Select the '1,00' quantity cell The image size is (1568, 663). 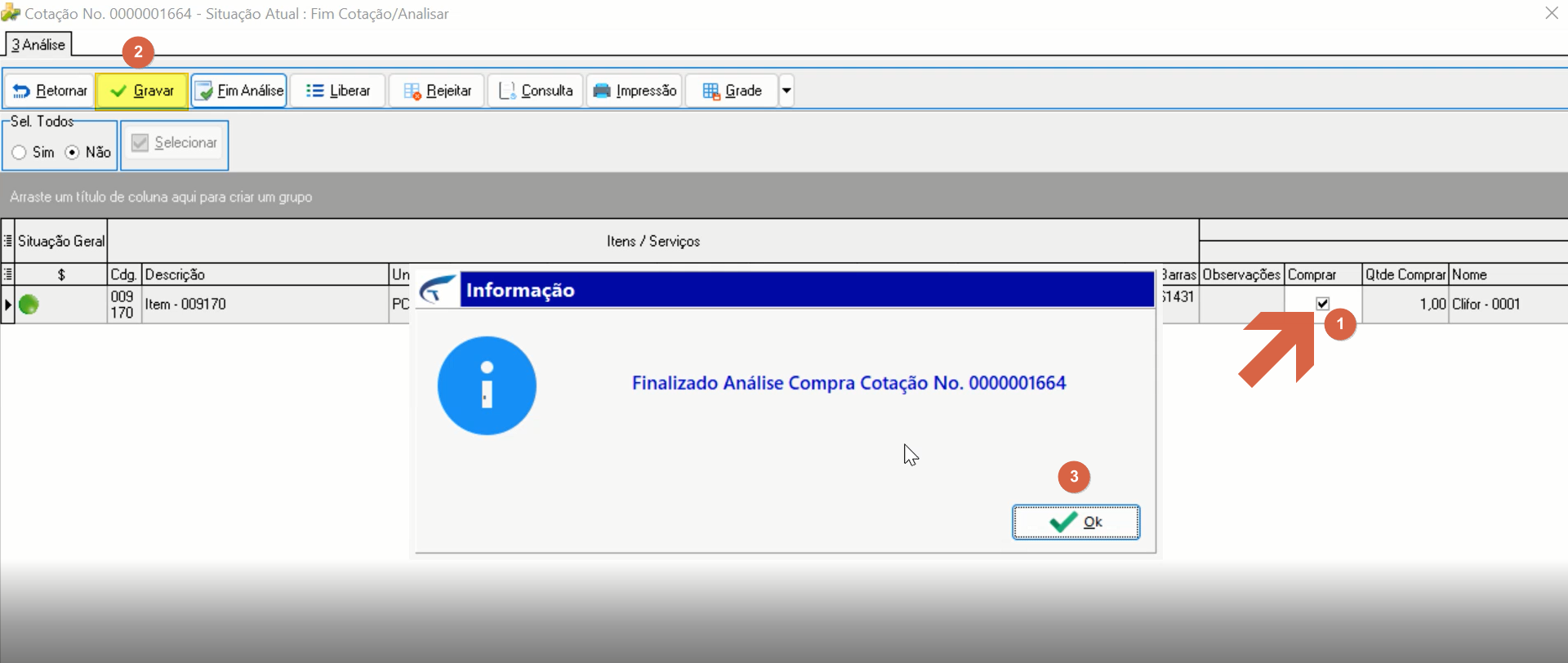[1405, 304]
